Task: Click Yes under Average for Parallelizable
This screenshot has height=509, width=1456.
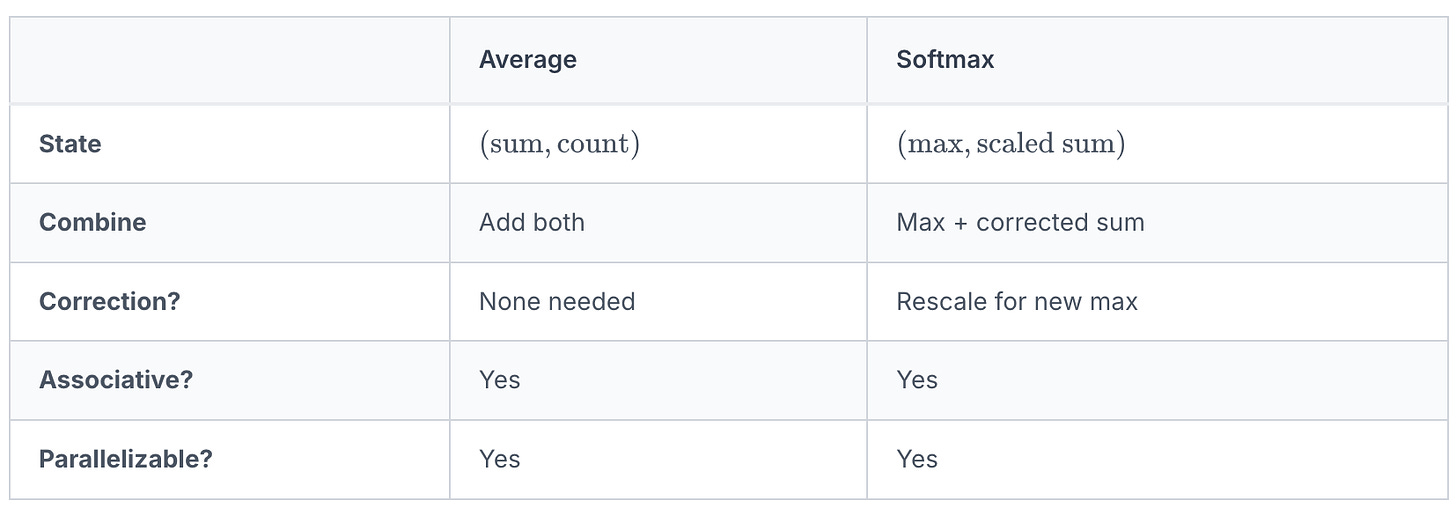Action: point(499,459)
